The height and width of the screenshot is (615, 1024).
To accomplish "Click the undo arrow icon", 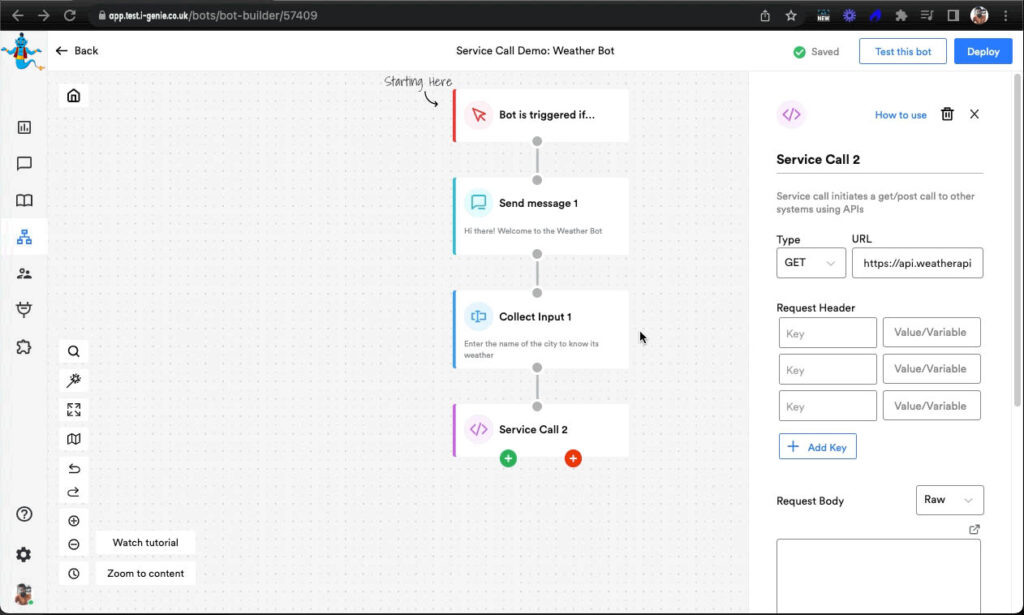I will 74,469.
